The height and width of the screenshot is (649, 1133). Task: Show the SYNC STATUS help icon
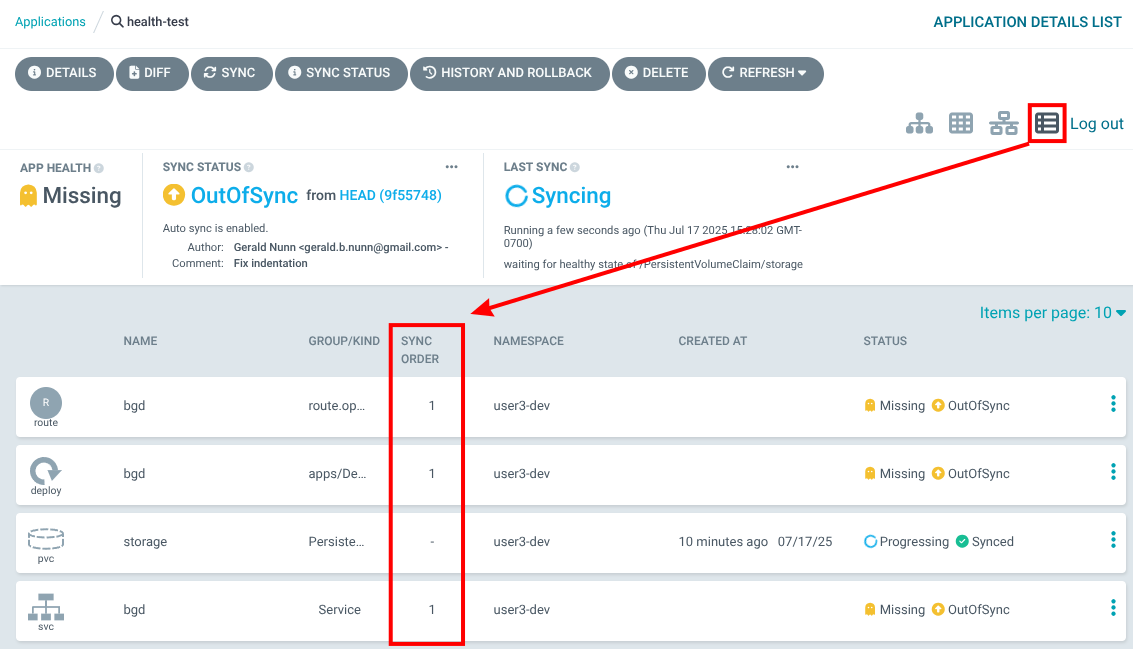249,168
